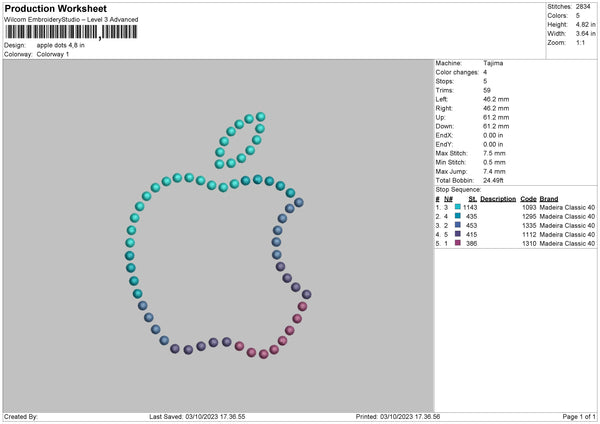
Task: Click the apple dots embroidery design preview
Action: pos(218,235)
